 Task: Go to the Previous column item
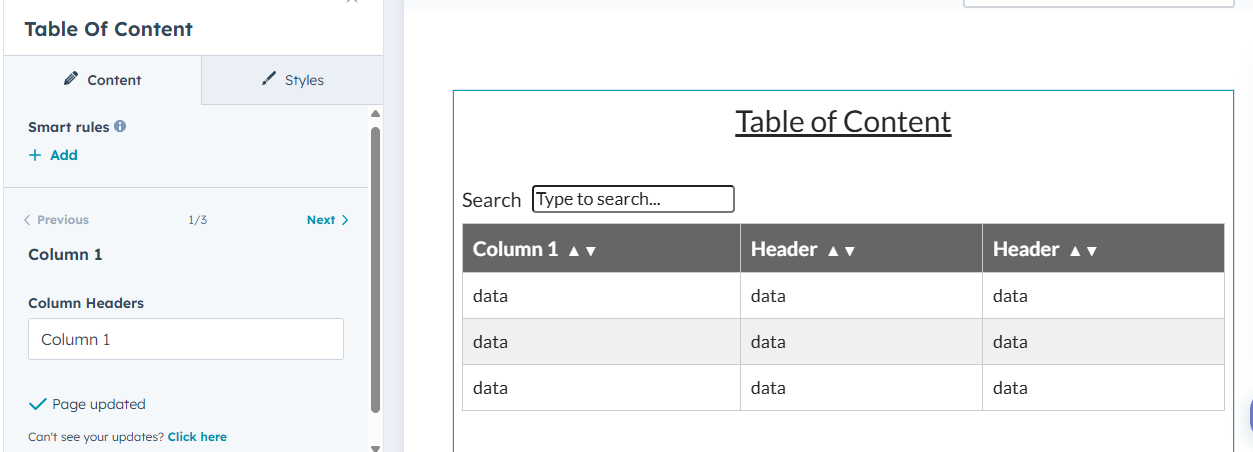[56, 220]
